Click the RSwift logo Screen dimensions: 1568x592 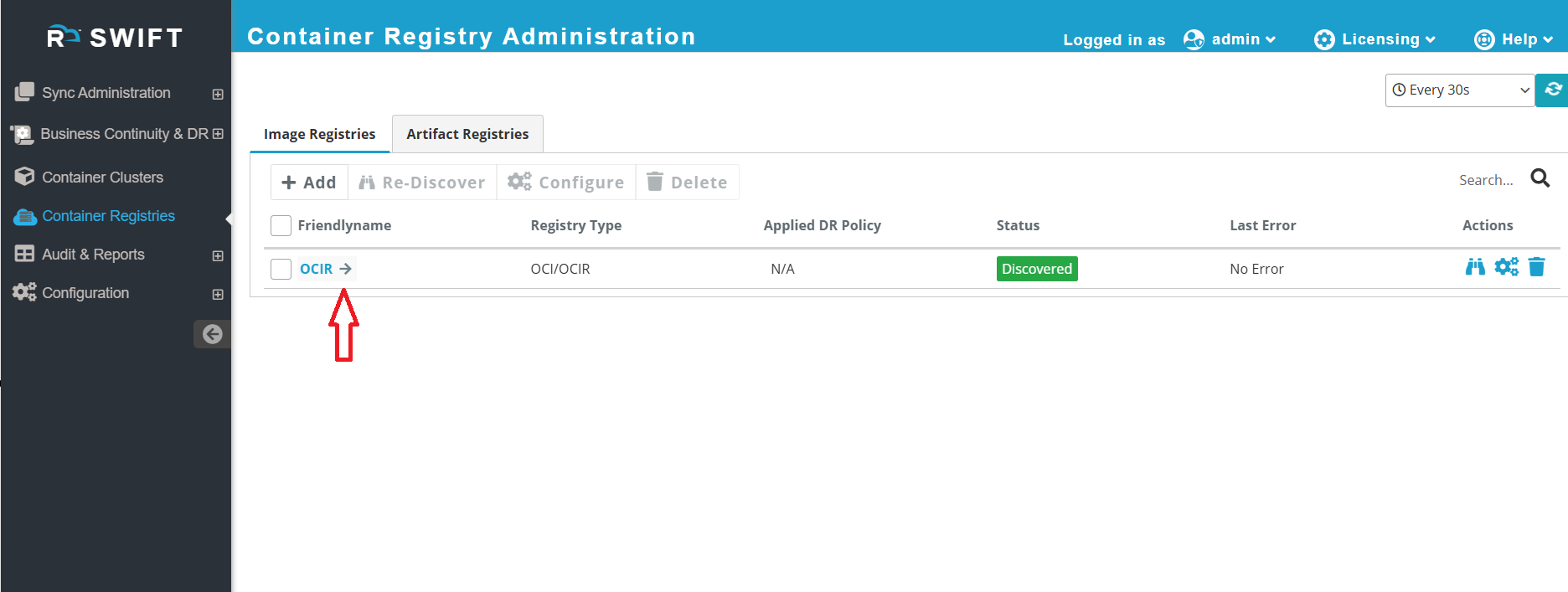click(x=115, y=37)
